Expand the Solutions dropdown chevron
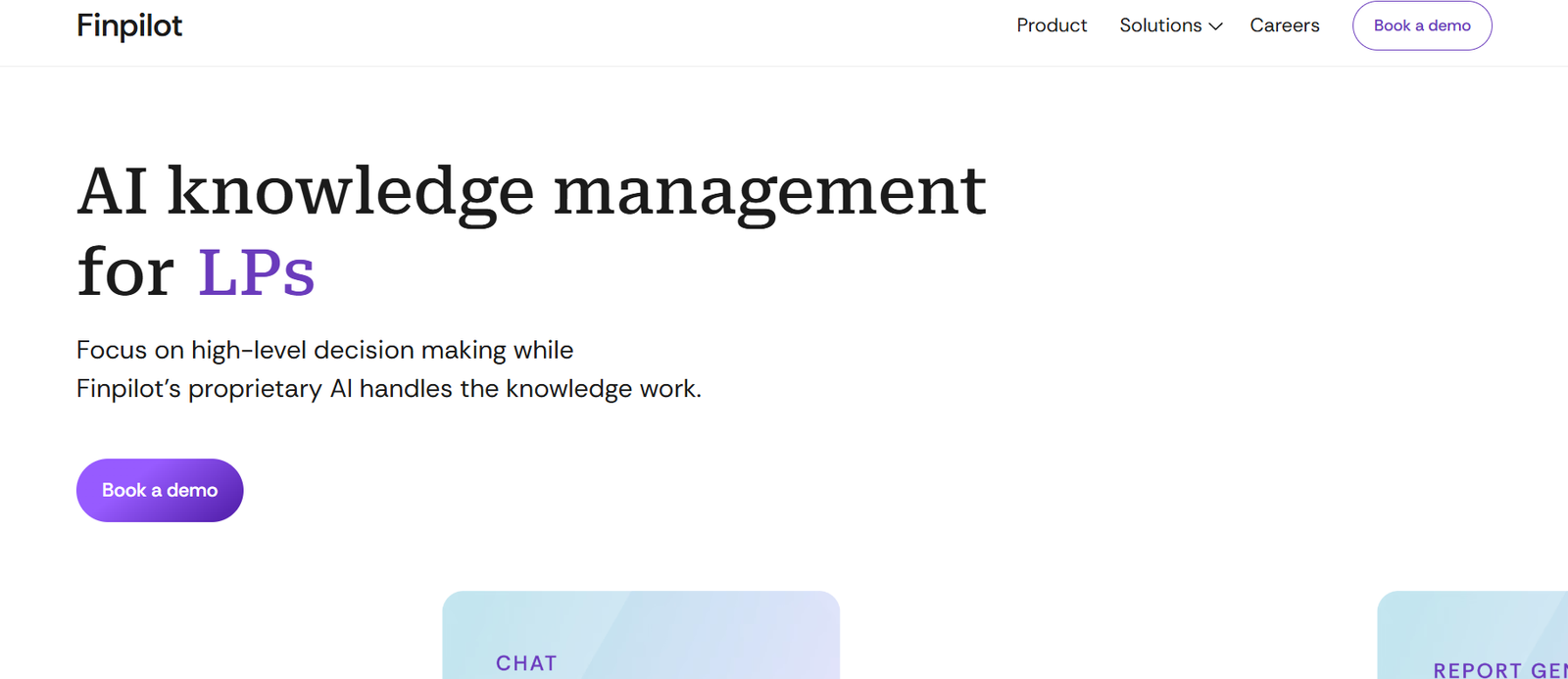The height and width of the screenshot is (679, 1568). (1216, 26)
